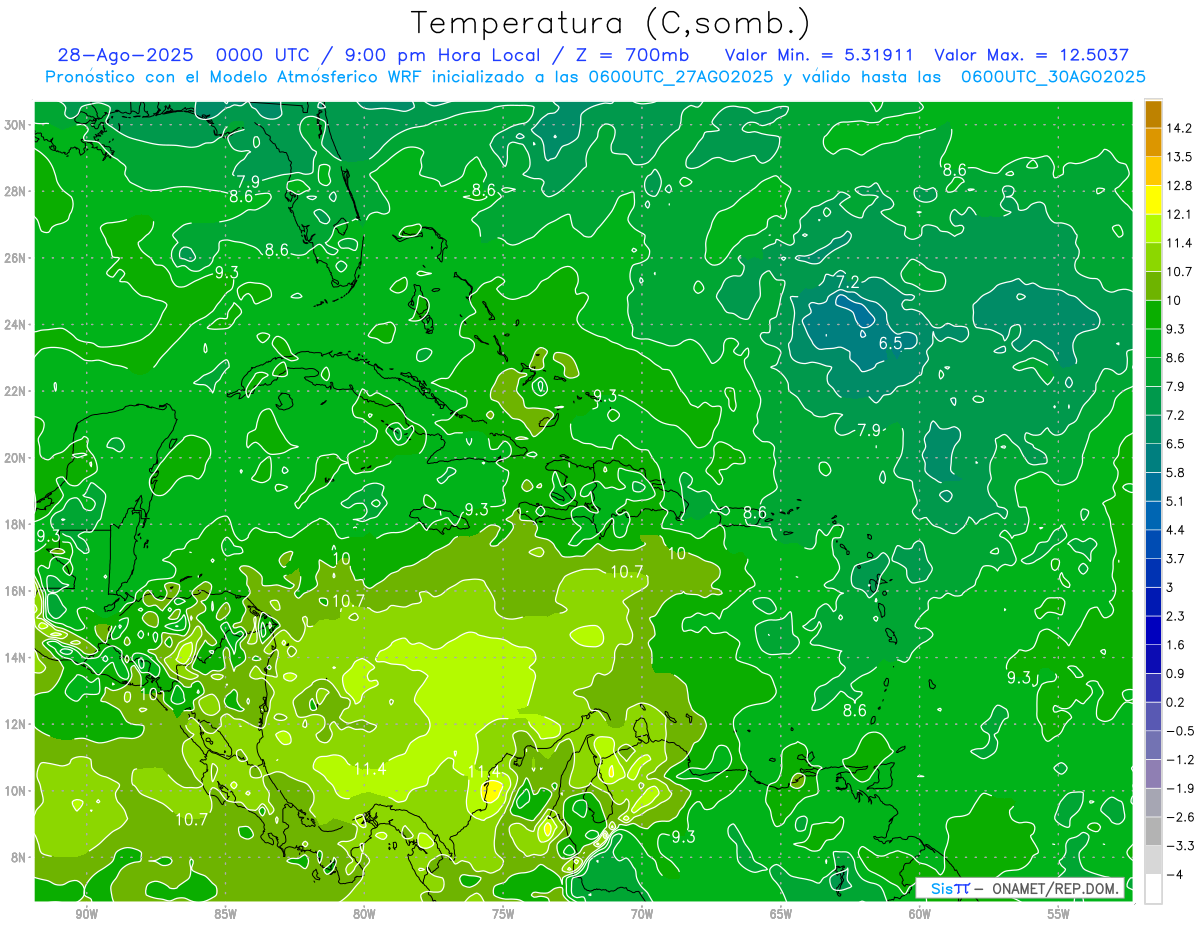
Task: Click the latitude axis label '12N'
Action: click(x=16, y=724)
